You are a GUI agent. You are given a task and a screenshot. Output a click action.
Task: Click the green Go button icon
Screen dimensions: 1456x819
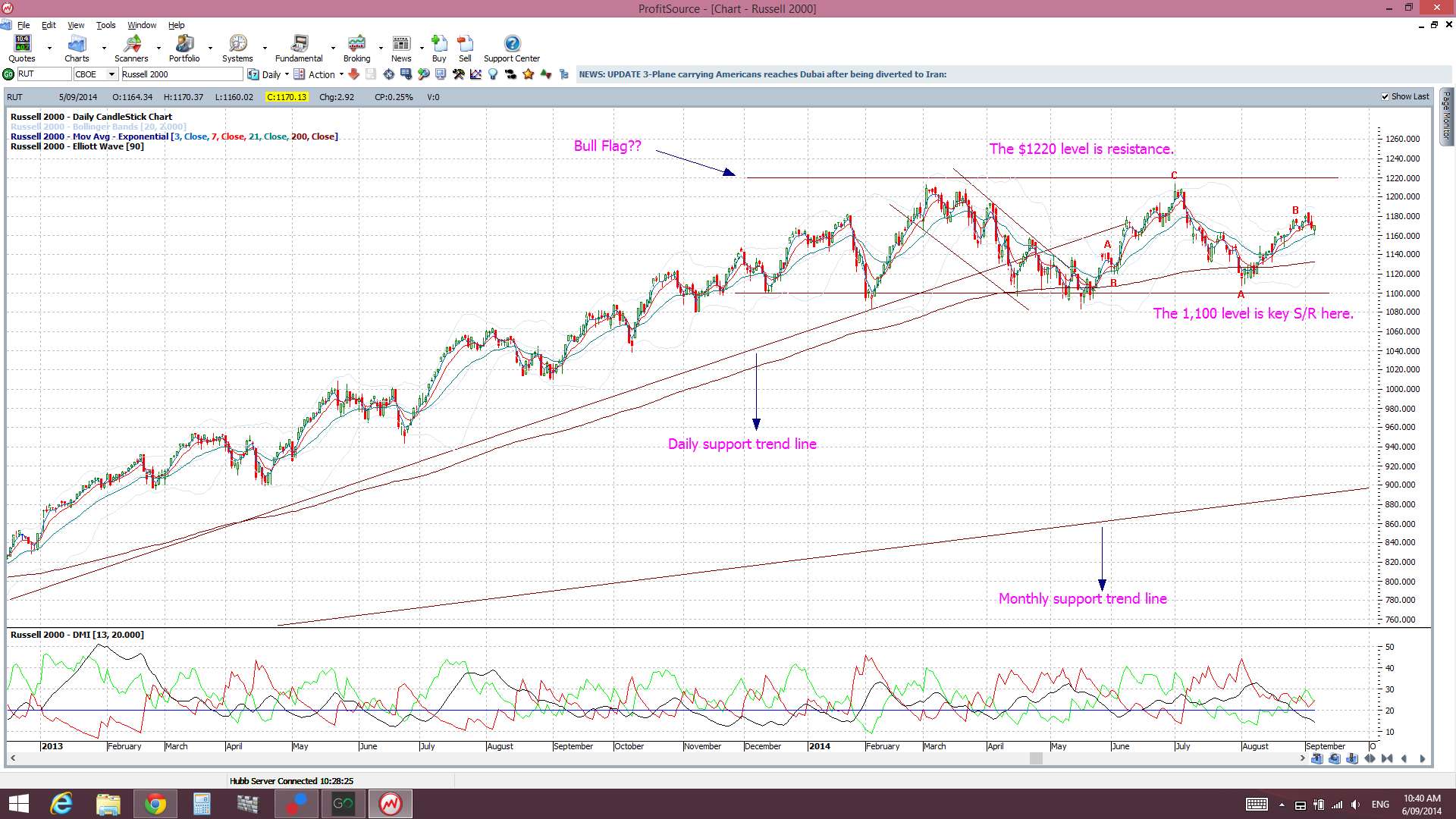pos(8,74)
